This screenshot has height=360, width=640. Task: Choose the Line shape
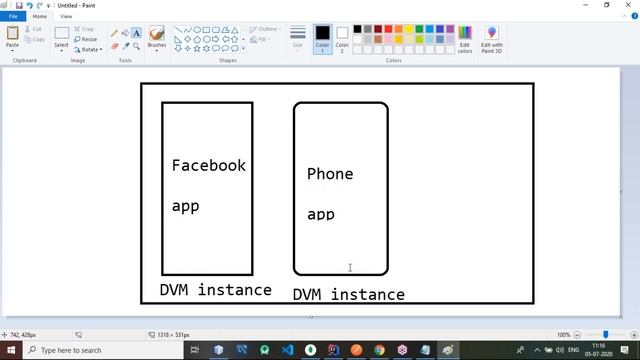(x=178, y=30)
